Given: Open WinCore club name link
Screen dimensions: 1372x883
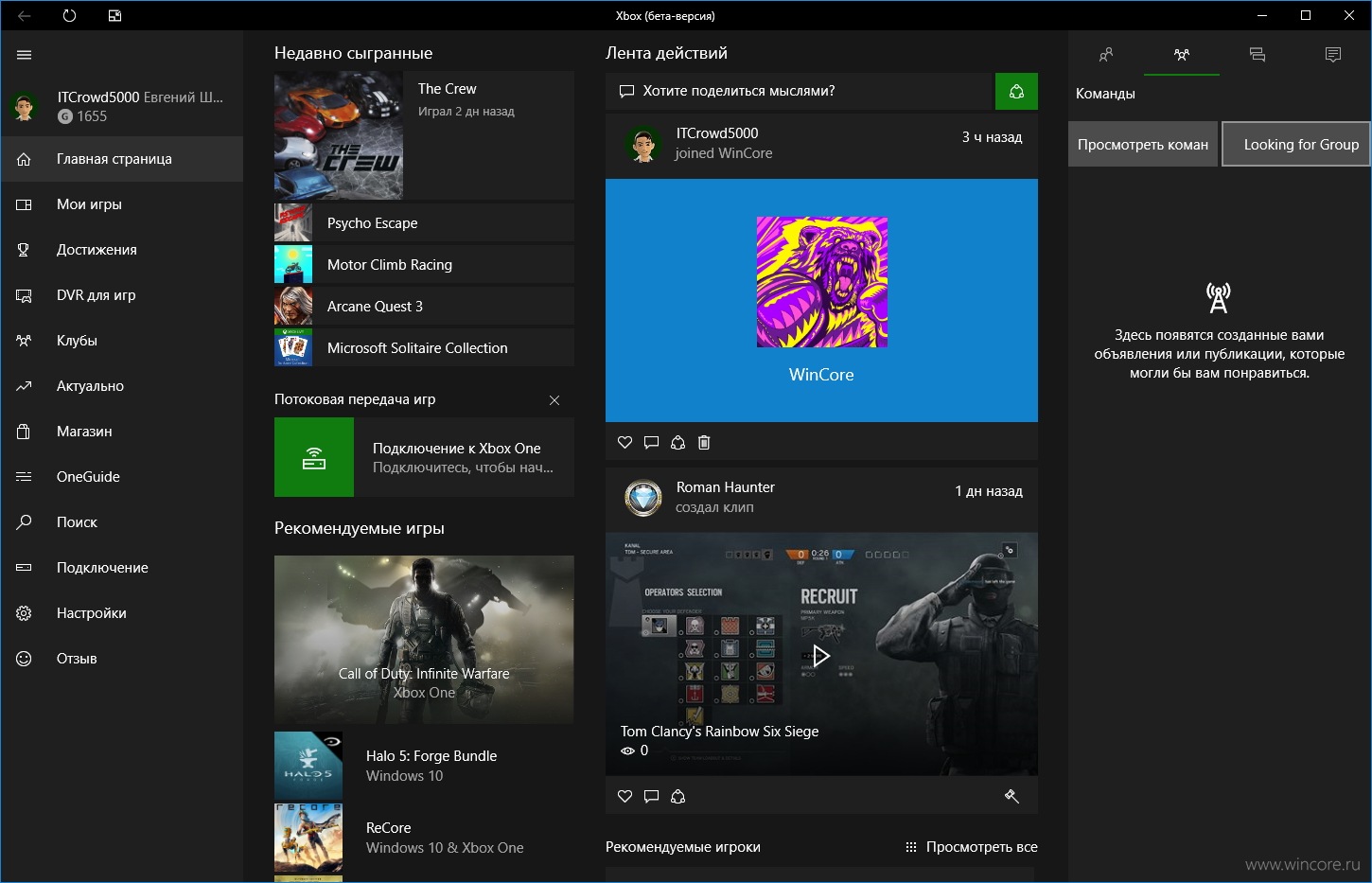Looking at the screenshot, I should point(821,375).
